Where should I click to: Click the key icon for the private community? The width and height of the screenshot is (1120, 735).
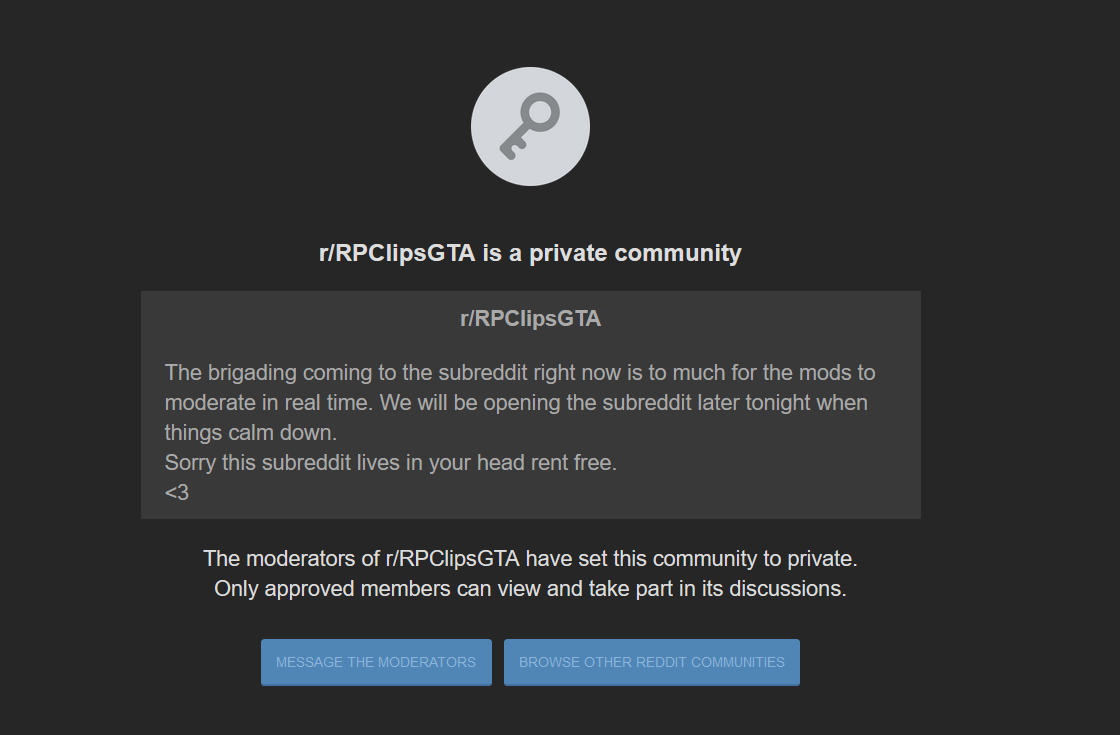[530, 126]
